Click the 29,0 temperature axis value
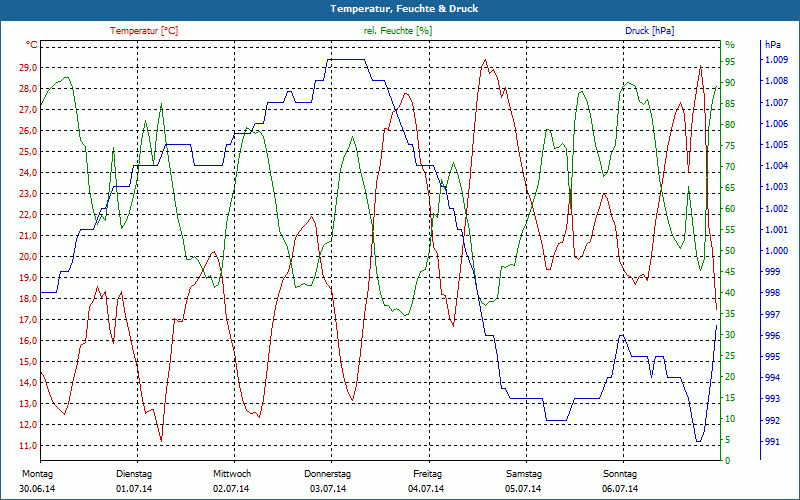The height and width of the screenshot is (500, 800). click(x=28, y=68)
